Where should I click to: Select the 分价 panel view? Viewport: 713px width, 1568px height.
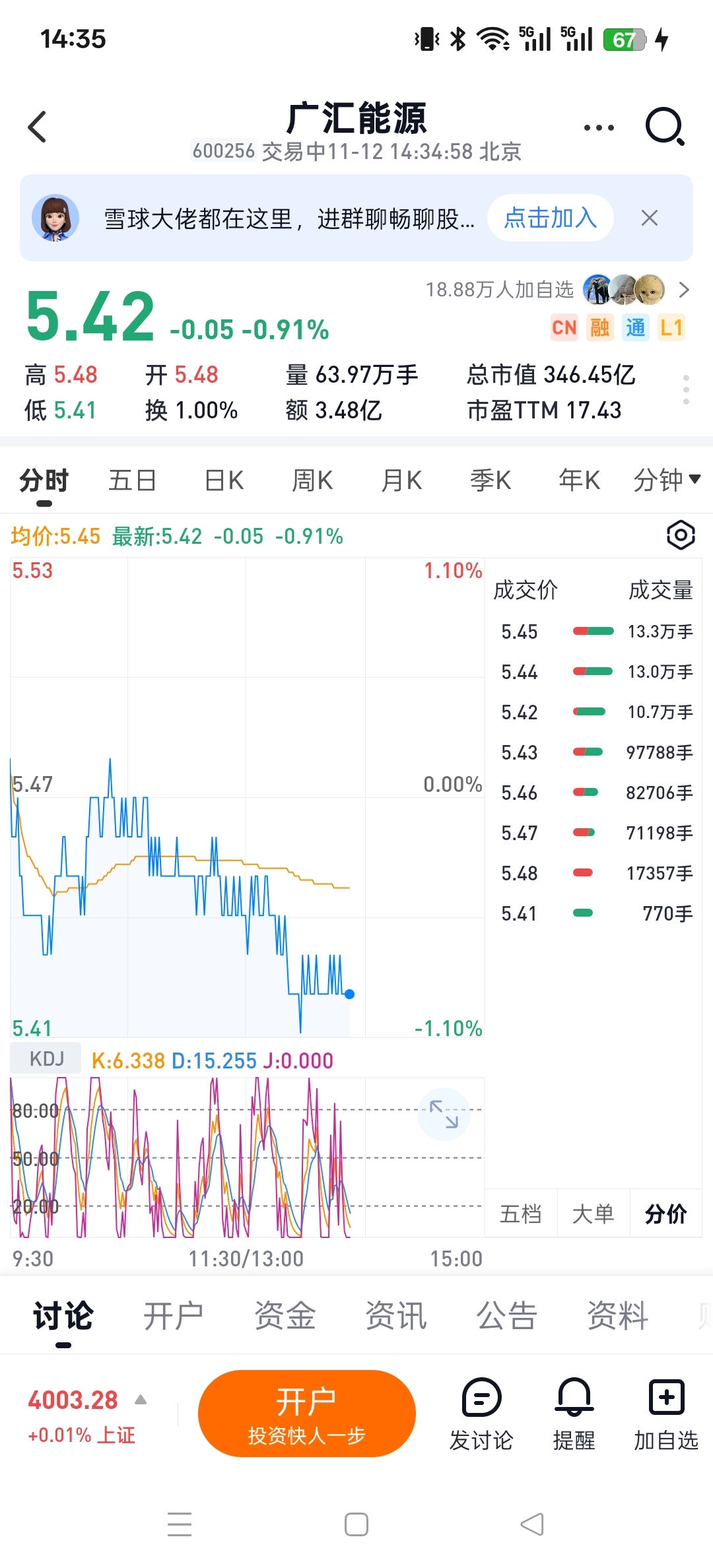pos(665,1214)
